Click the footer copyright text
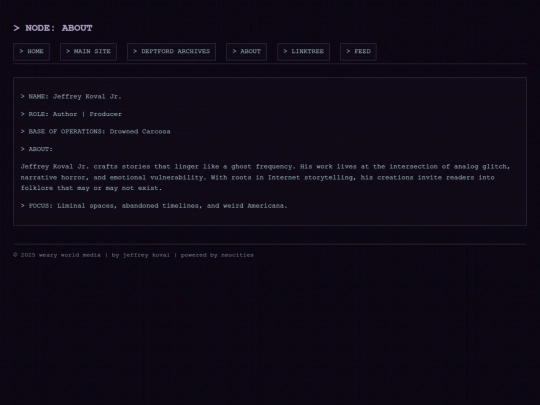Image resolution: width=540 pixels, height=405 pixels. pyautogui.click(x=134, y=255)
